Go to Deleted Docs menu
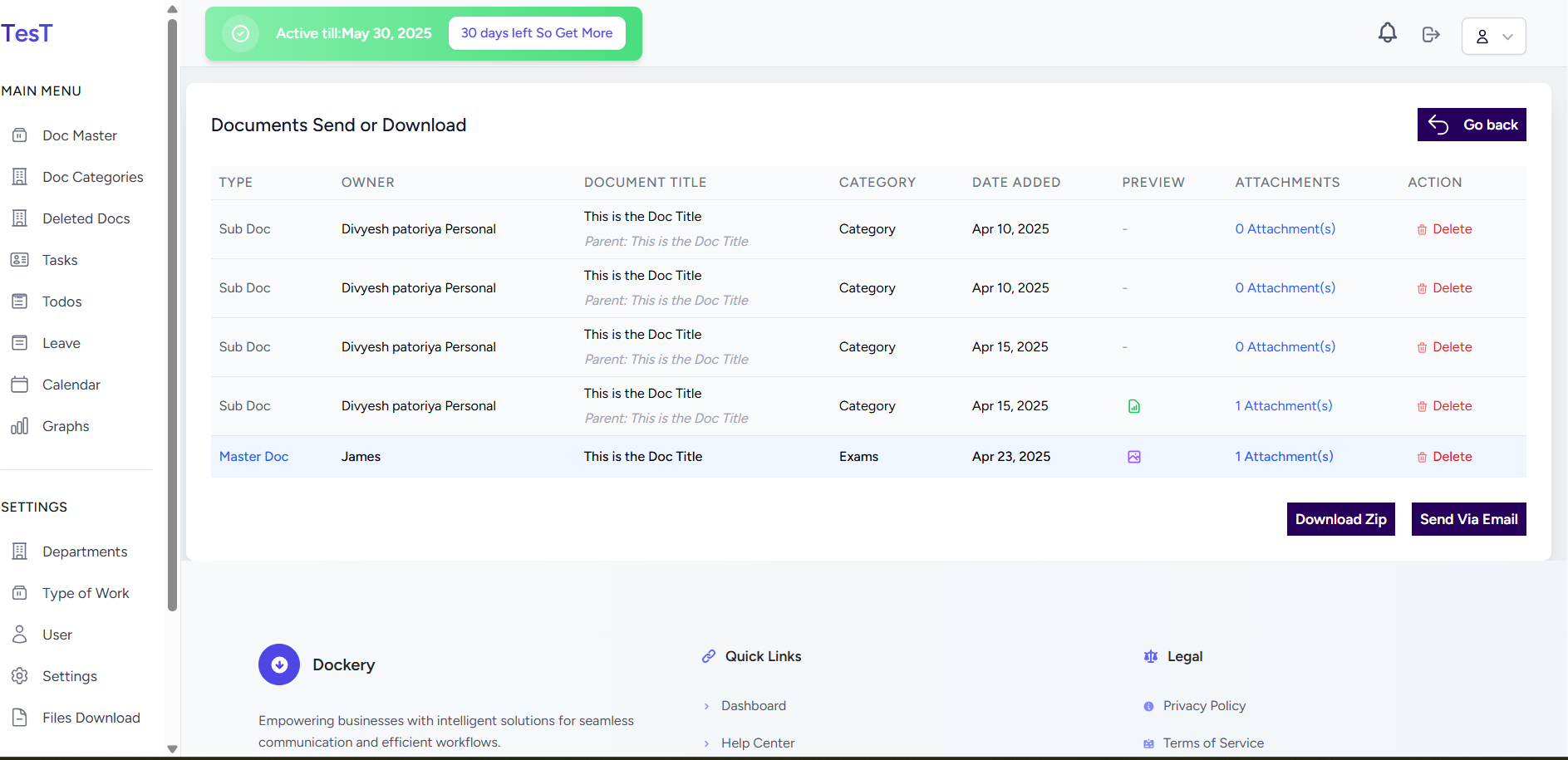 pyautogui.click(x=86, y=218)
